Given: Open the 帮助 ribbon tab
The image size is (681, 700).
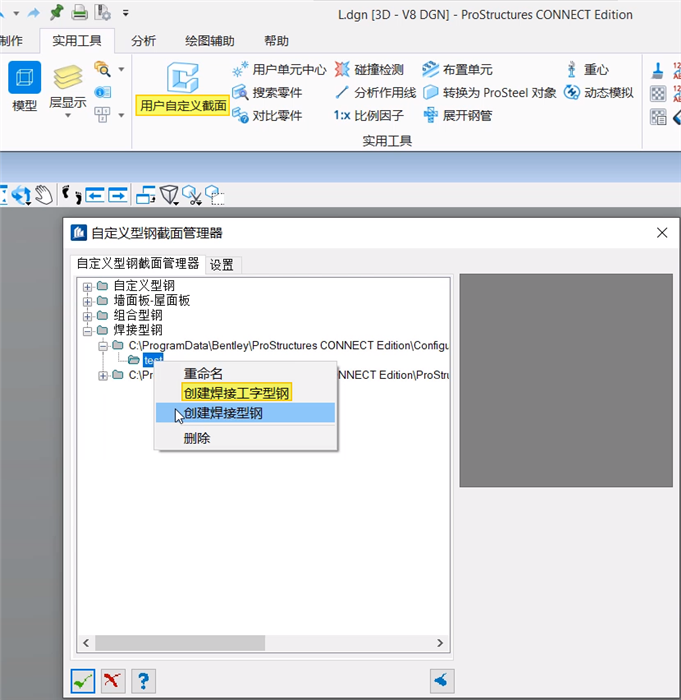Looking at the screenshot, I should 276,41.
